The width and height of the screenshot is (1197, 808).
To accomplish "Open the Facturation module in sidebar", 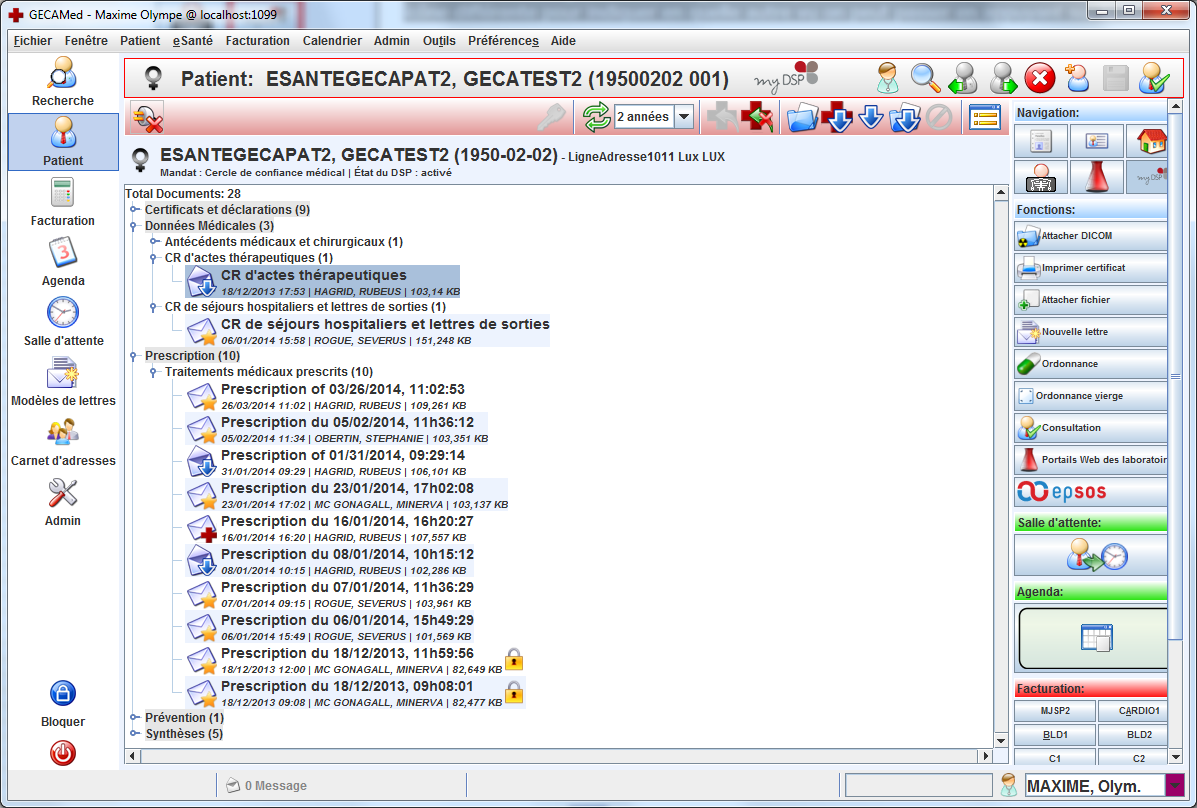I will pyautogui.click(x=62, y=202).
